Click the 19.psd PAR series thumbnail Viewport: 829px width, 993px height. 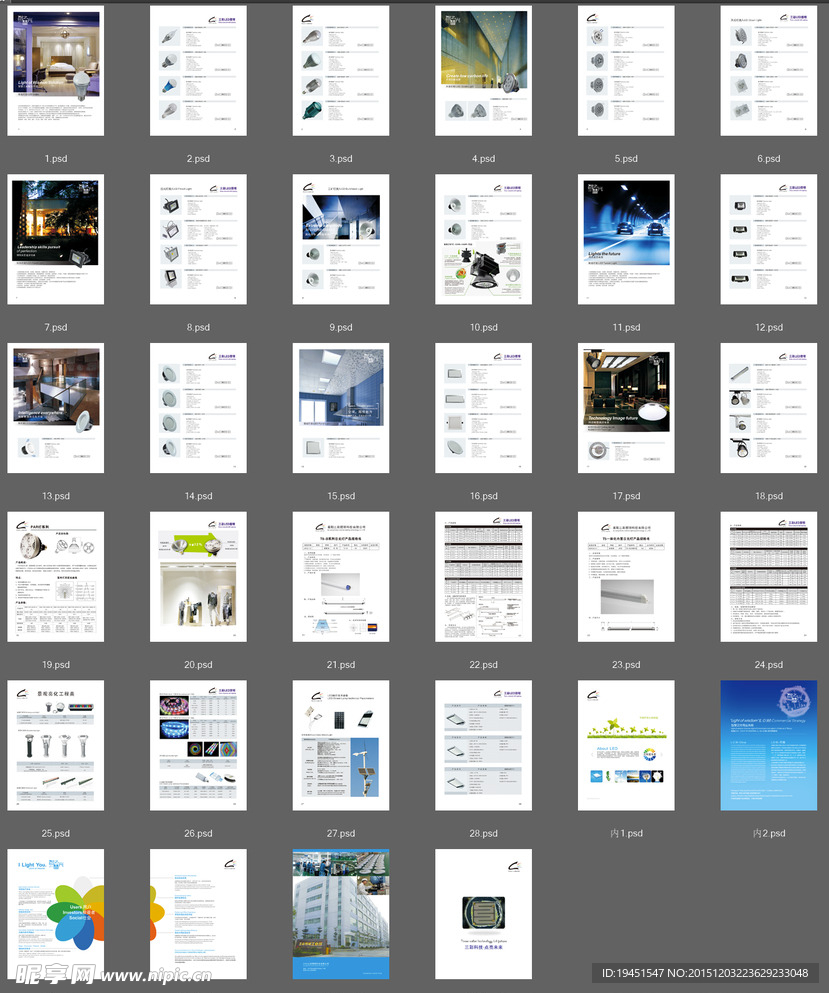tap(56, 577)
